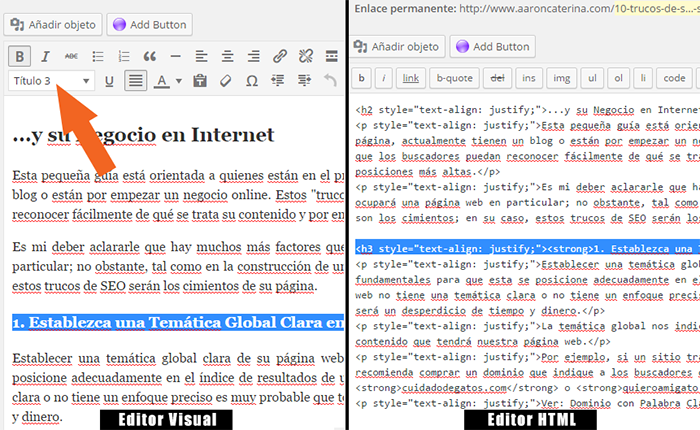Toggle center text alignment
Viewport: 700px width, 430px height.
pos(228,55)
